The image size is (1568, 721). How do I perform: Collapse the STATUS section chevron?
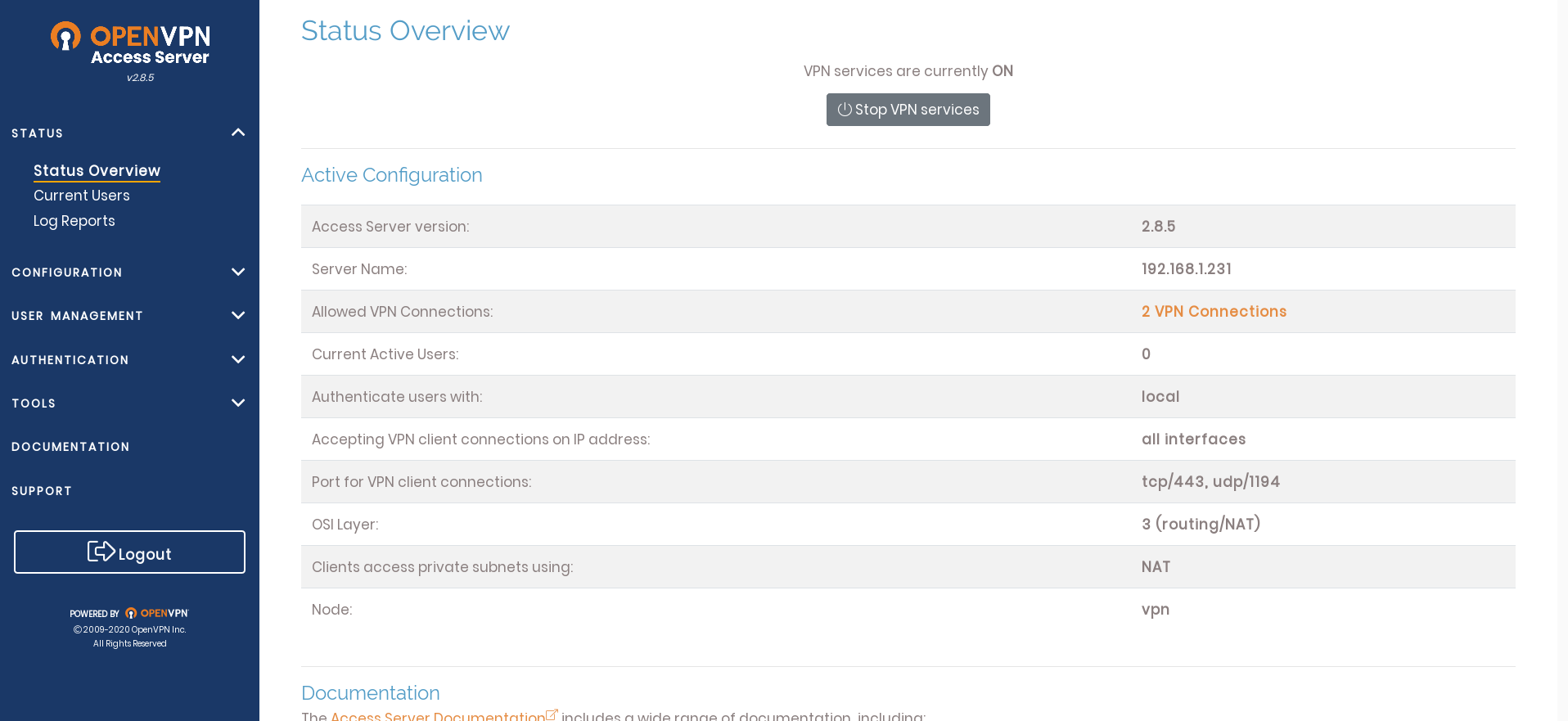238,133
